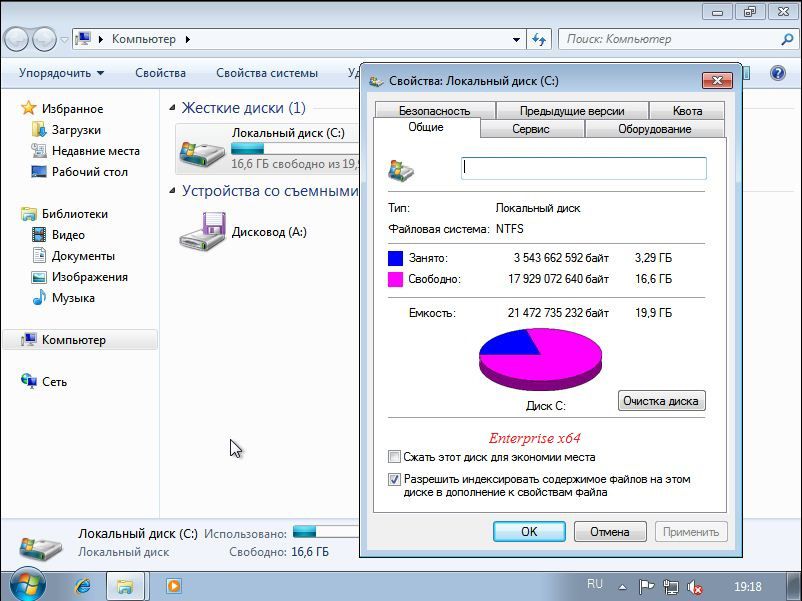Click the Windows Explorer taskbar icon
Viewport: 802px width, 601px height.
[127, 586]
